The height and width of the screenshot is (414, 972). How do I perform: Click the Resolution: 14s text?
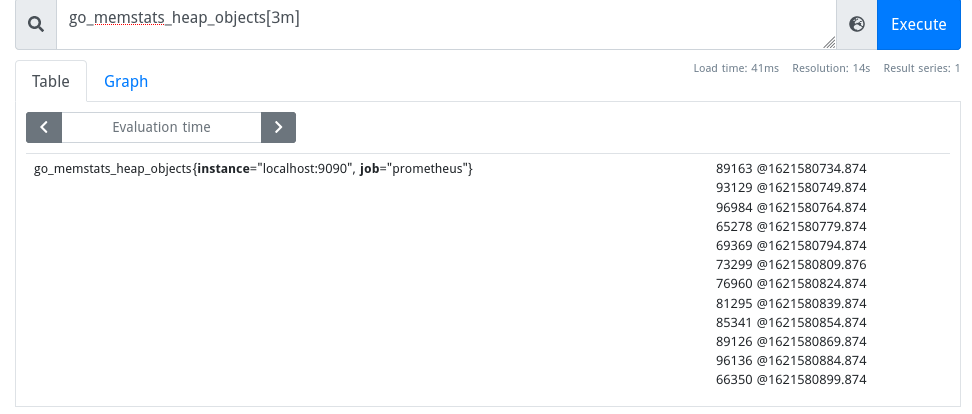(831, 68)
